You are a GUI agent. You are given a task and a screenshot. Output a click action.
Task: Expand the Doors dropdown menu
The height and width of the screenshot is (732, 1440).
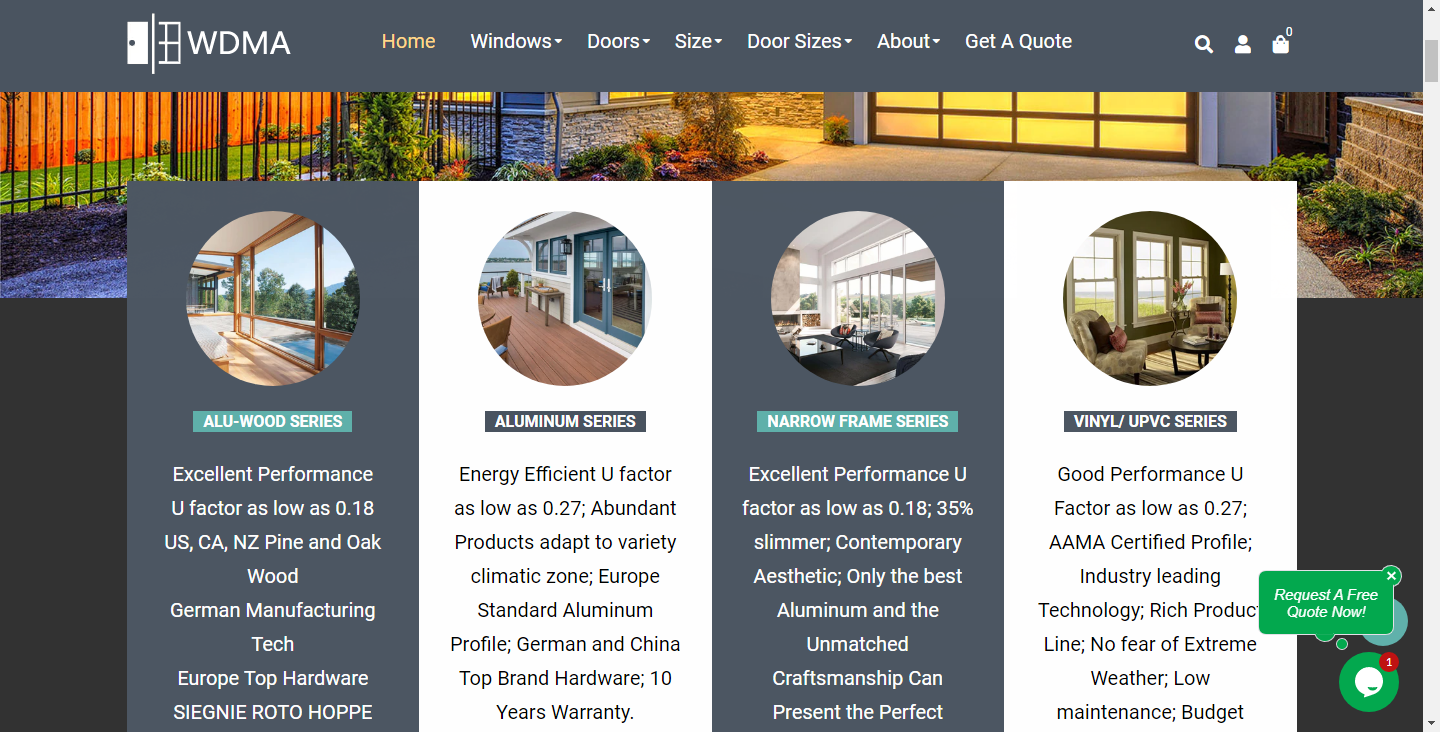point(619,41)
